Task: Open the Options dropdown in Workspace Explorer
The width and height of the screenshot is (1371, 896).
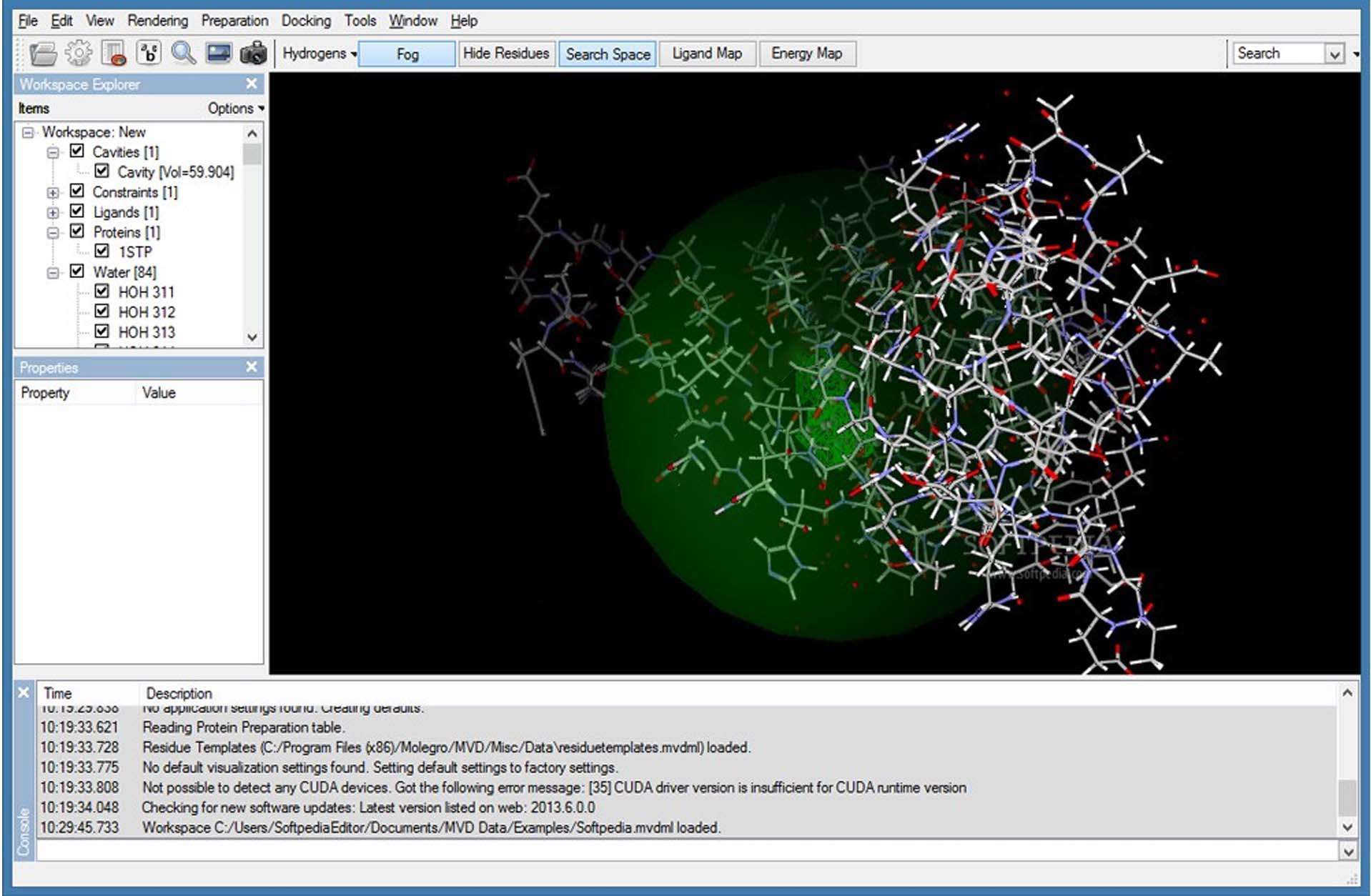Action: click(235, 109)
